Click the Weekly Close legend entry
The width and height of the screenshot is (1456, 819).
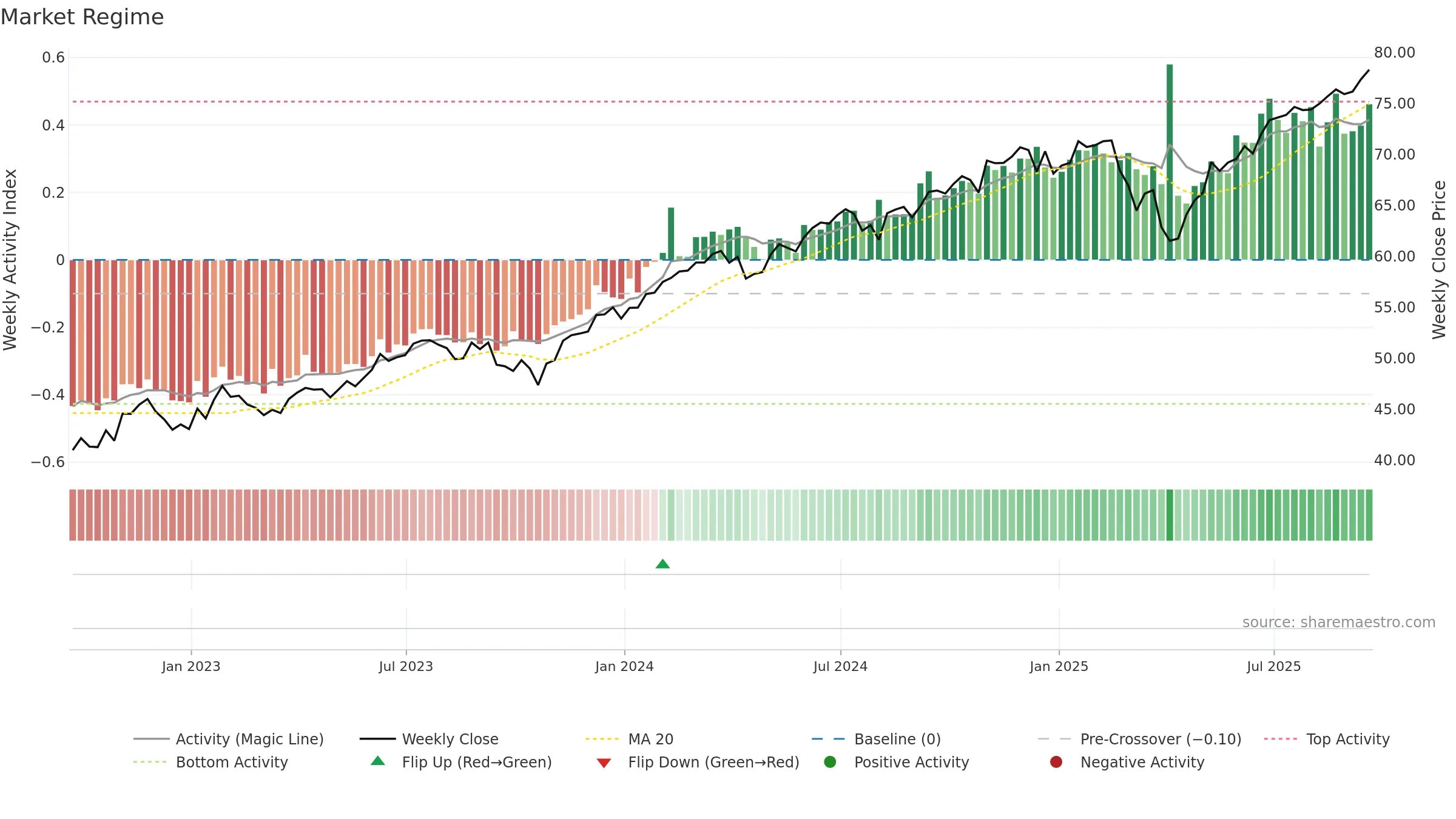(429, 739)
